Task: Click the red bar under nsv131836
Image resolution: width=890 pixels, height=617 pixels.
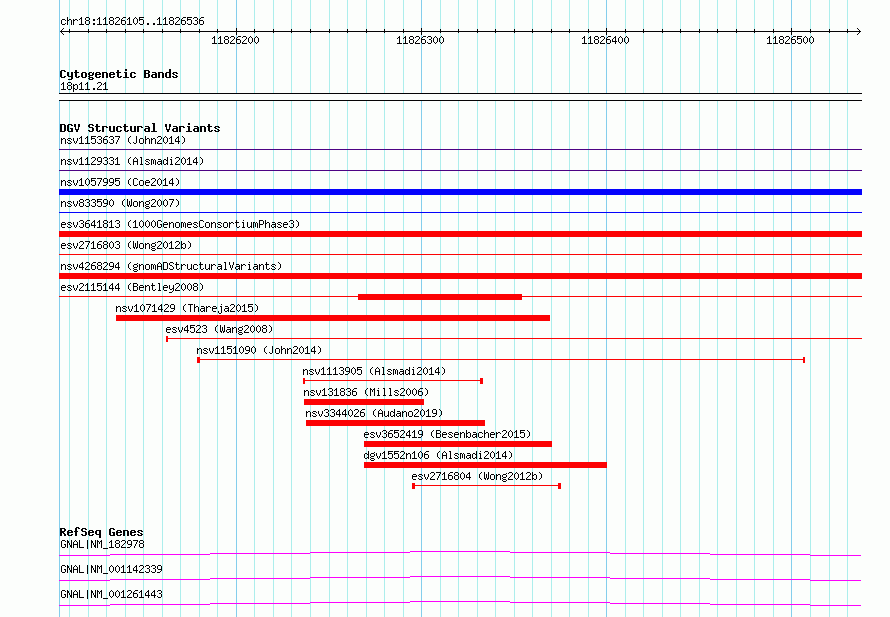Action: [x=364, y=402]
